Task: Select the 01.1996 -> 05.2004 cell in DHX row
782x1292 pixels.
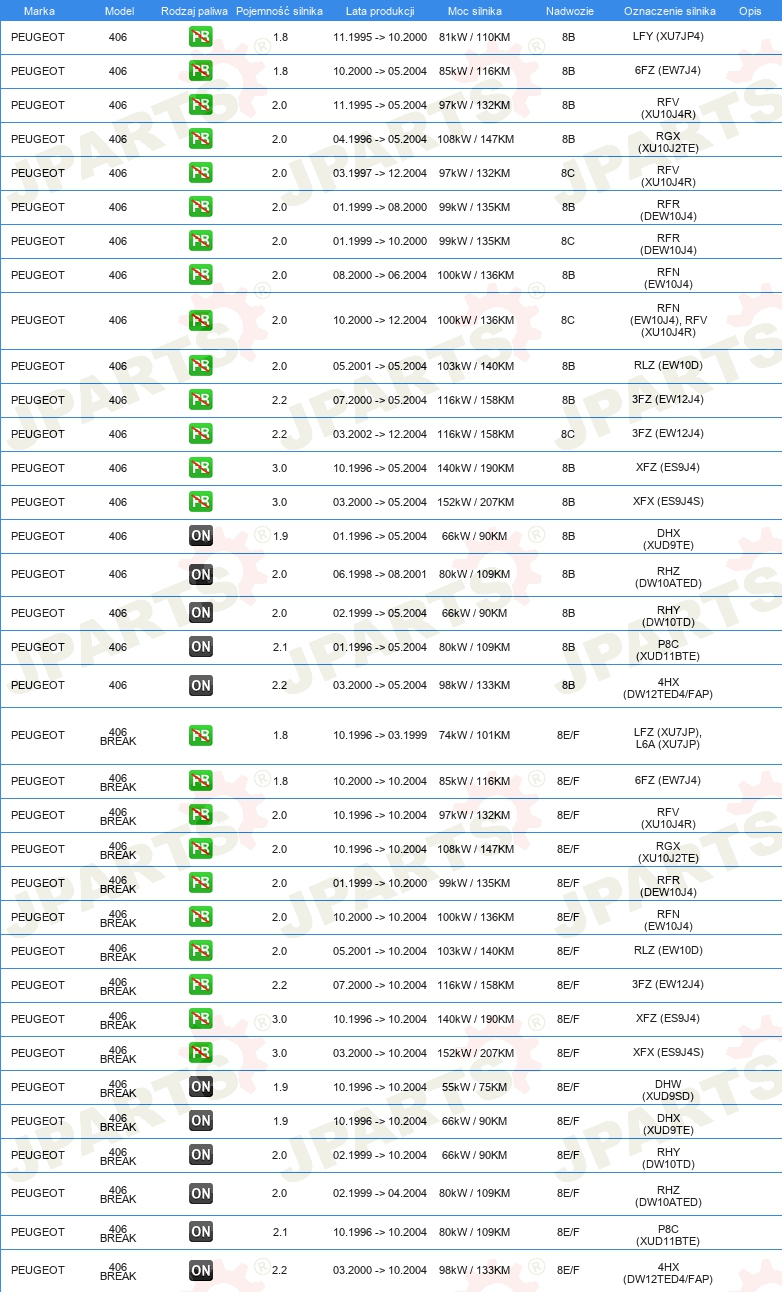Action: (x=380, y=536)
